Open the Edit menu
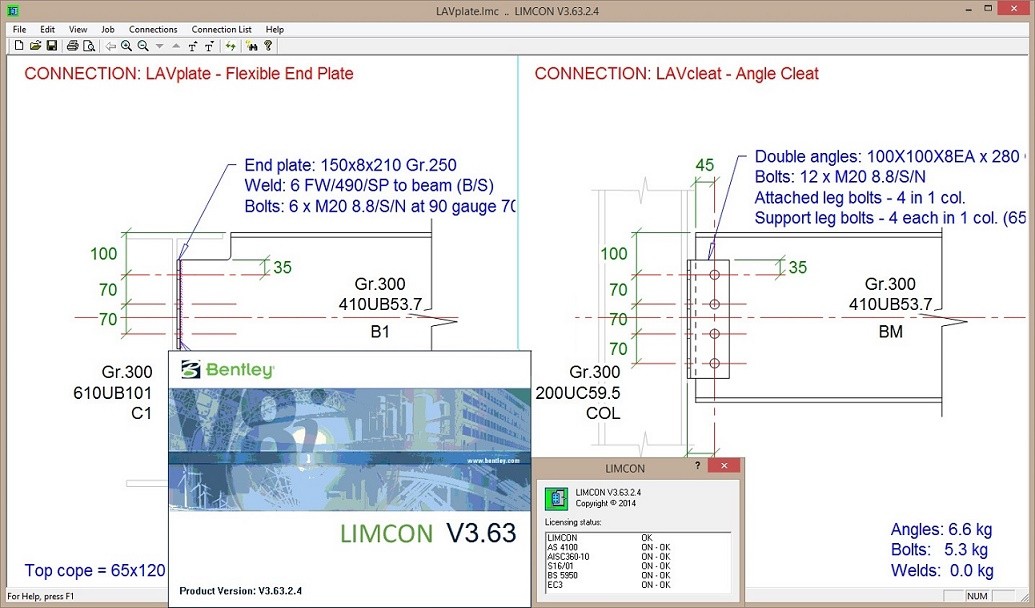 pyautogui.click(x=48, y=29)
